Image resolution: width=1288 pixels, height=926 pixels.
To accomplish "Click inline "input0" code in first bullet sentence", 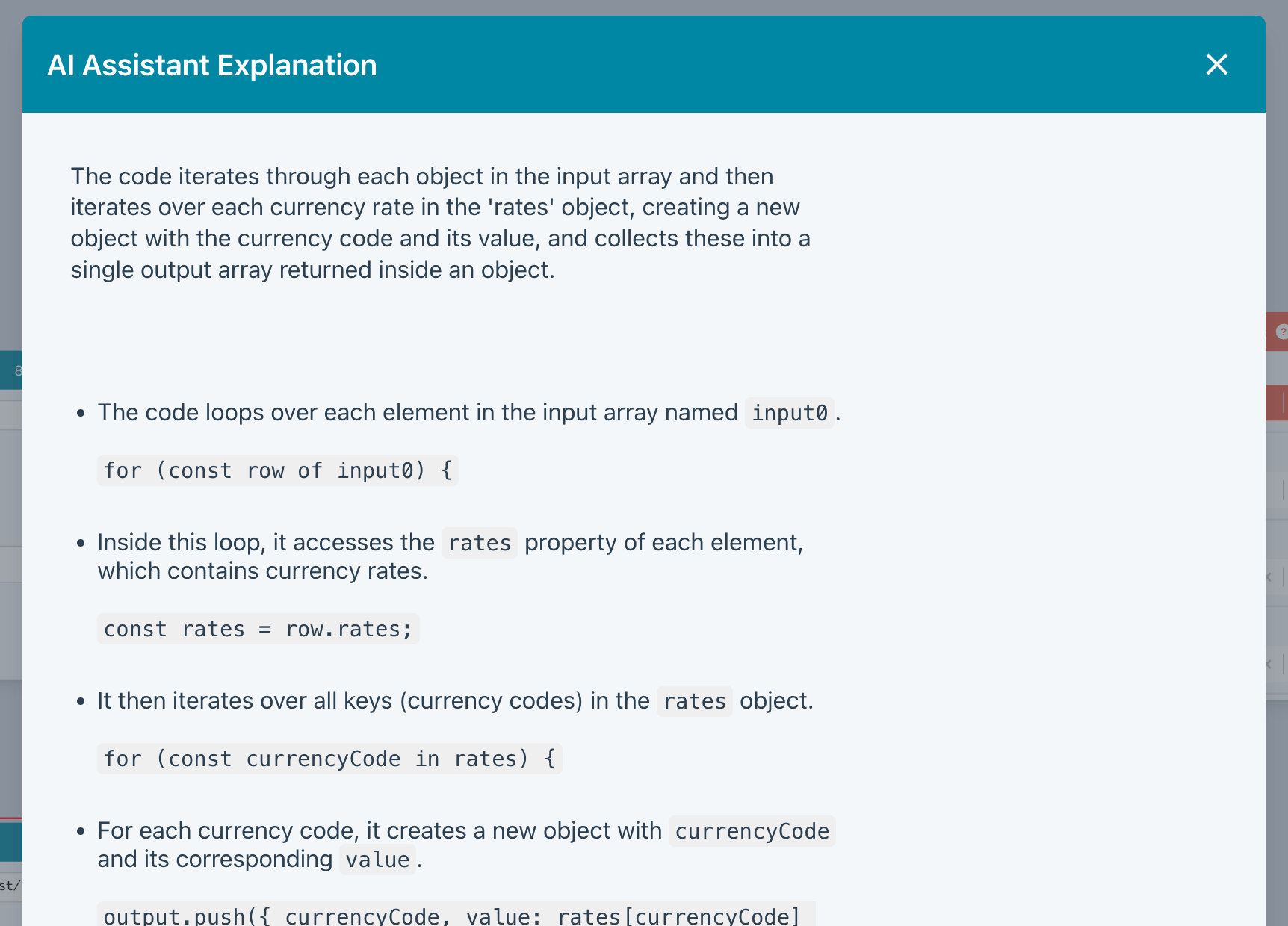I will 790,413.
